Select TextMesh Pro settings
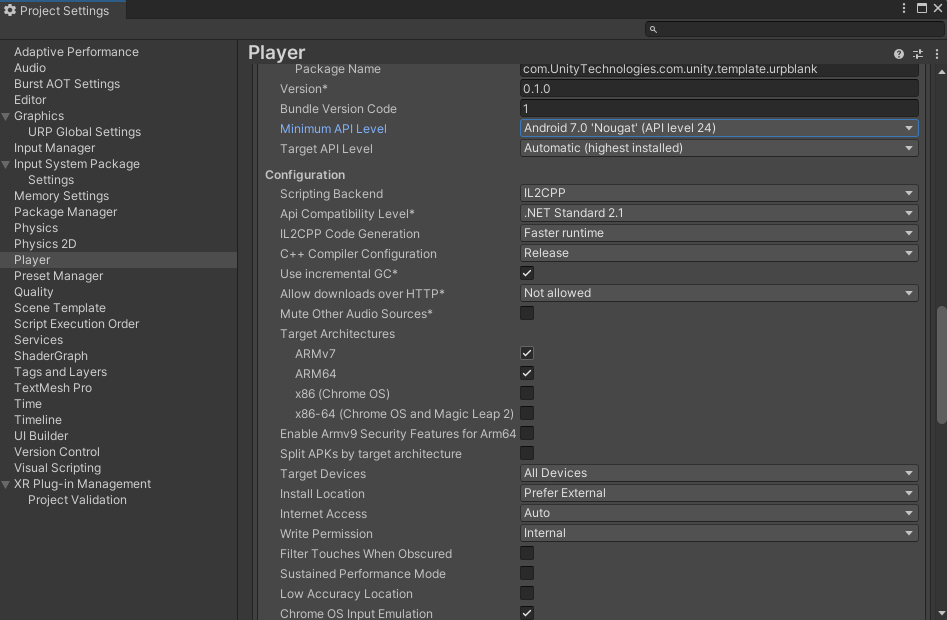The height and width of the screenshot is (620, 947). click(x=53, y=388)
